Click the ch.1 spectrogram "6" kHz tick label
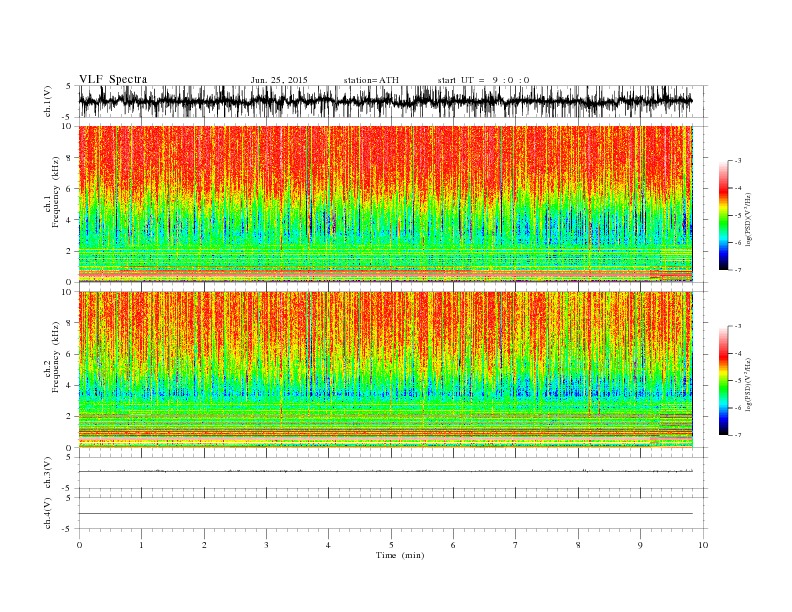Viewport: 792px width, 612px height. [x=70, y=189]
